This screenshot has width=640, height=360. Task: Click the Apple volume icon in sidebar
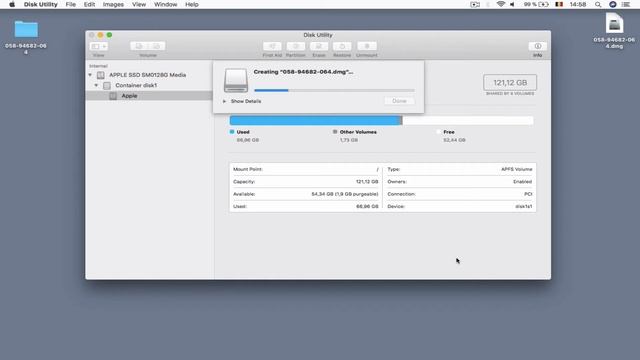click(x=113, y=96)
